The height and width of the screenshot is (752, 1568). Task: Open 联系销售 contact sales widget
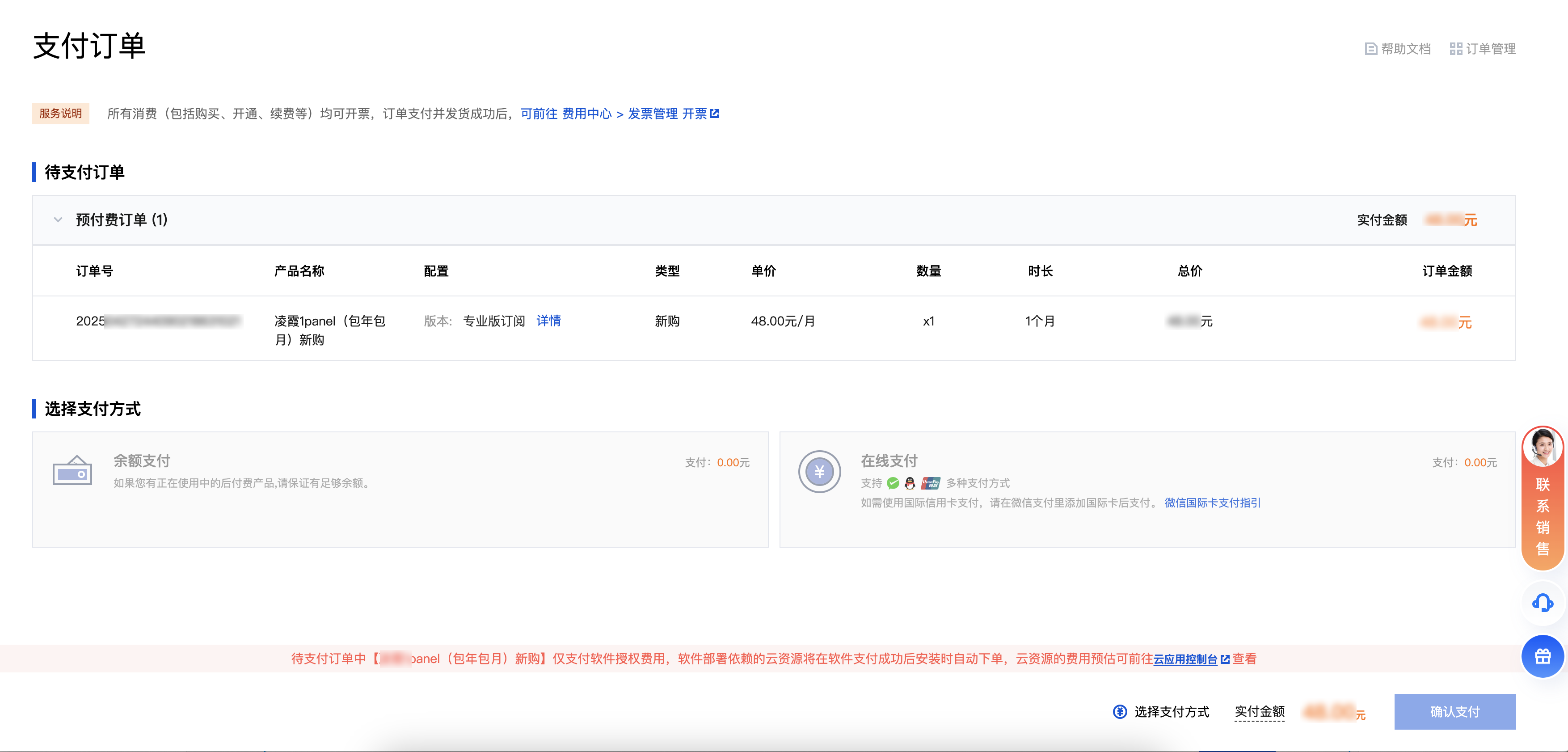1543,498
